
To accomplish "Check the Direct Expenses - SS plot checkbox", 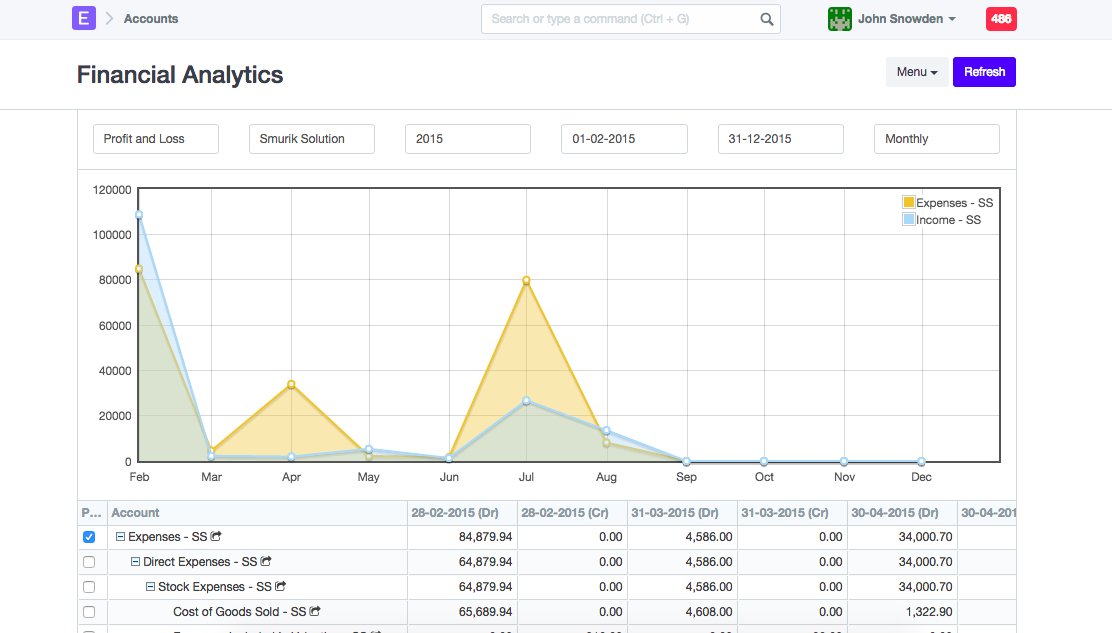I will [x=89, y=562].
